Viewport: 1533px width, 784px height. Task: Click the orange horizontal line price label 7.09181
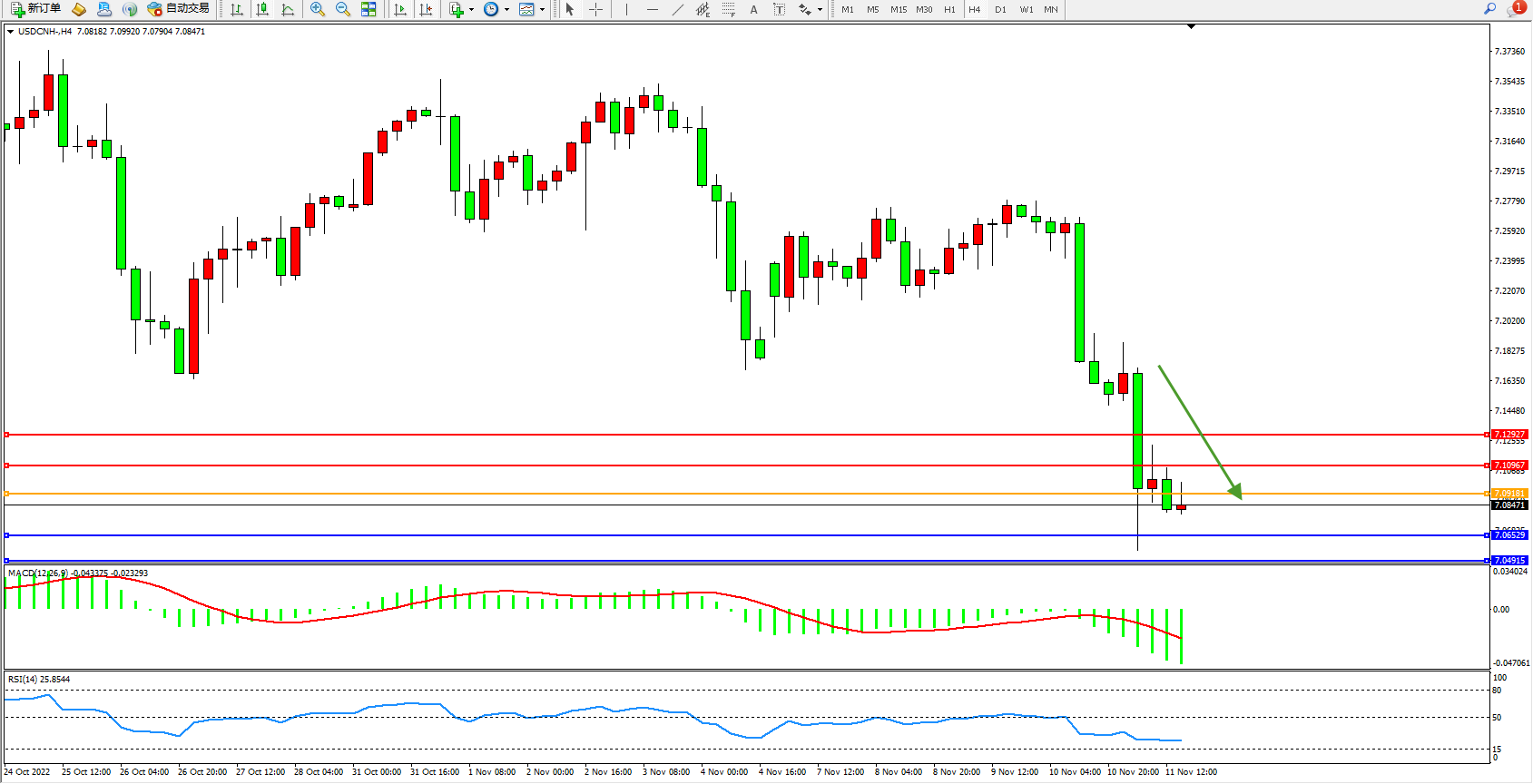tap(1509, 494)
